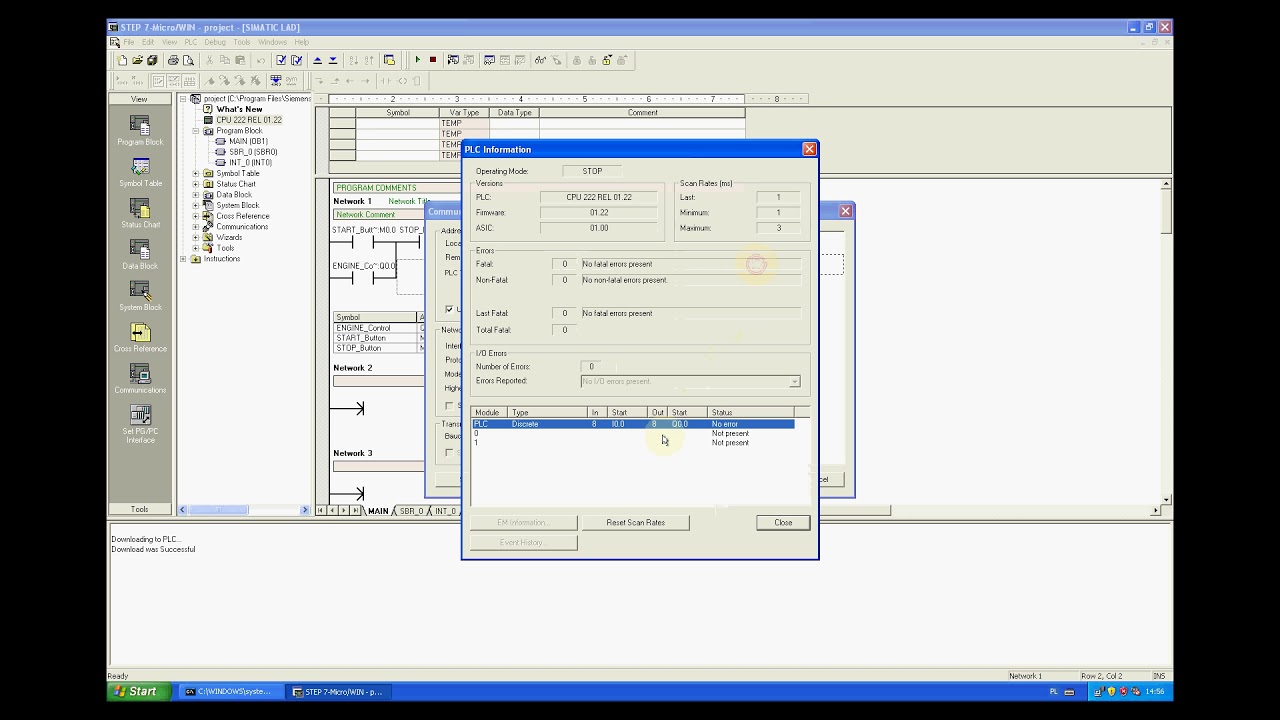Open Status Chart icon in navigation bar
The image size is (1280, 720).
click(139, 213)
